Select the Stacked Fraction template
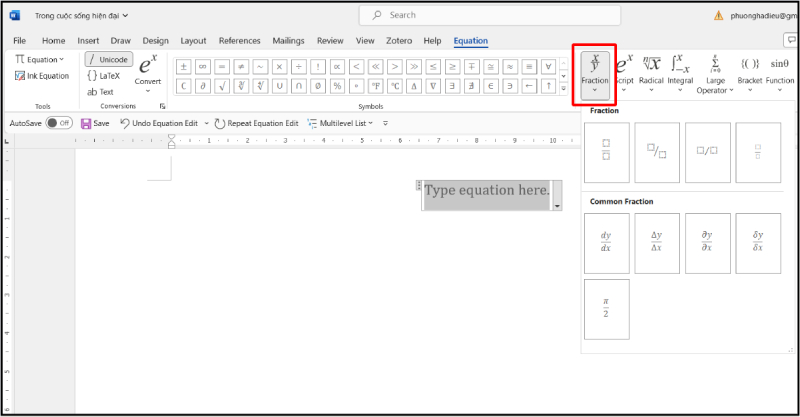 [x=606, y=153]
